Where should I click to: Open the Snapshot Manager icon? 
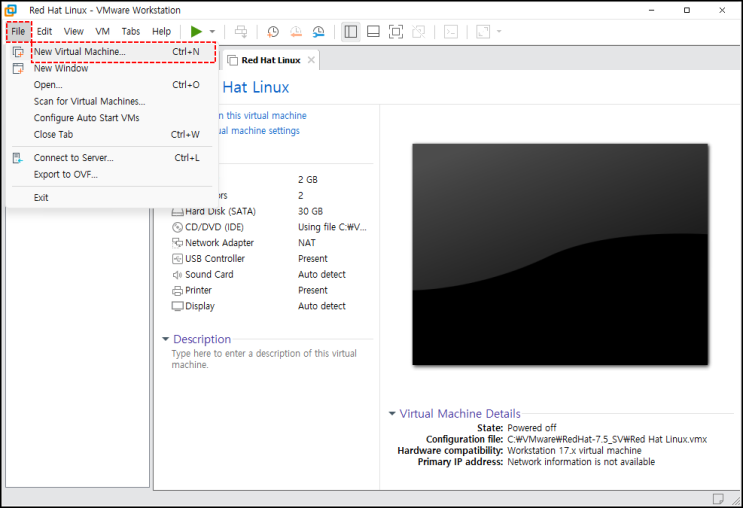(x=318, y=32)
